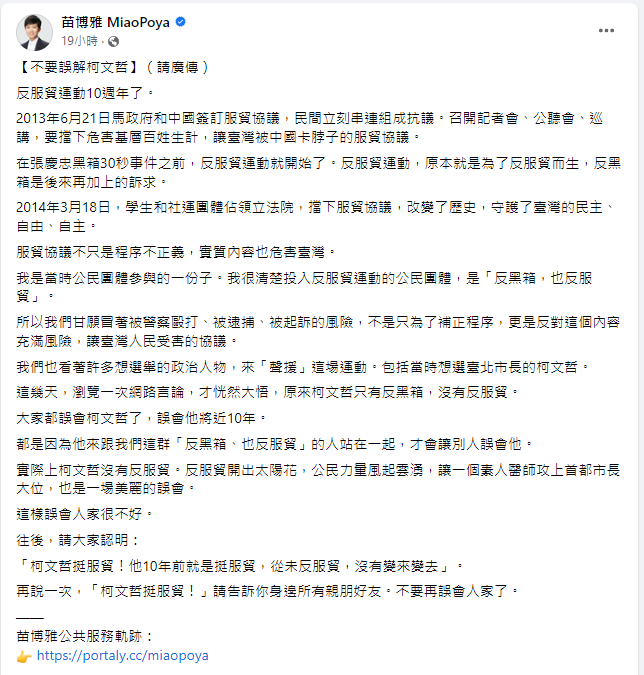644x675 pixels.
Task: Click the globe public-audience icon
Action: [x=114, y=41]
